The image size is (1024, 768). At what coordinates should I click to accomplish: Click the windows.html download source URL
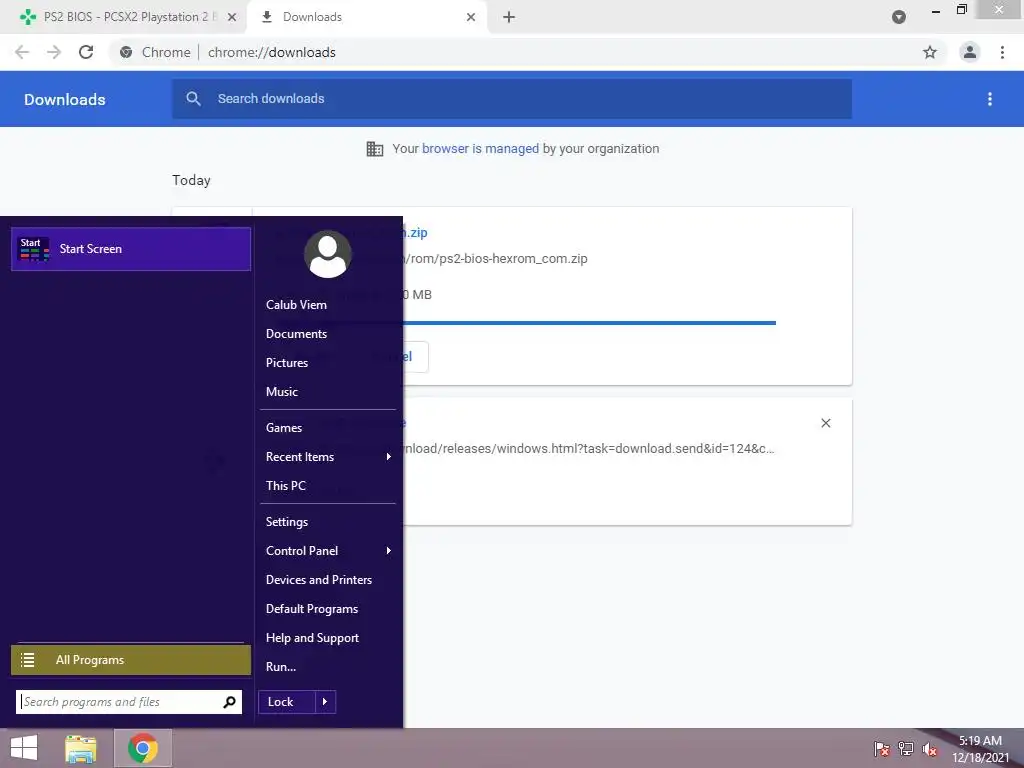[x=589, y=449]
